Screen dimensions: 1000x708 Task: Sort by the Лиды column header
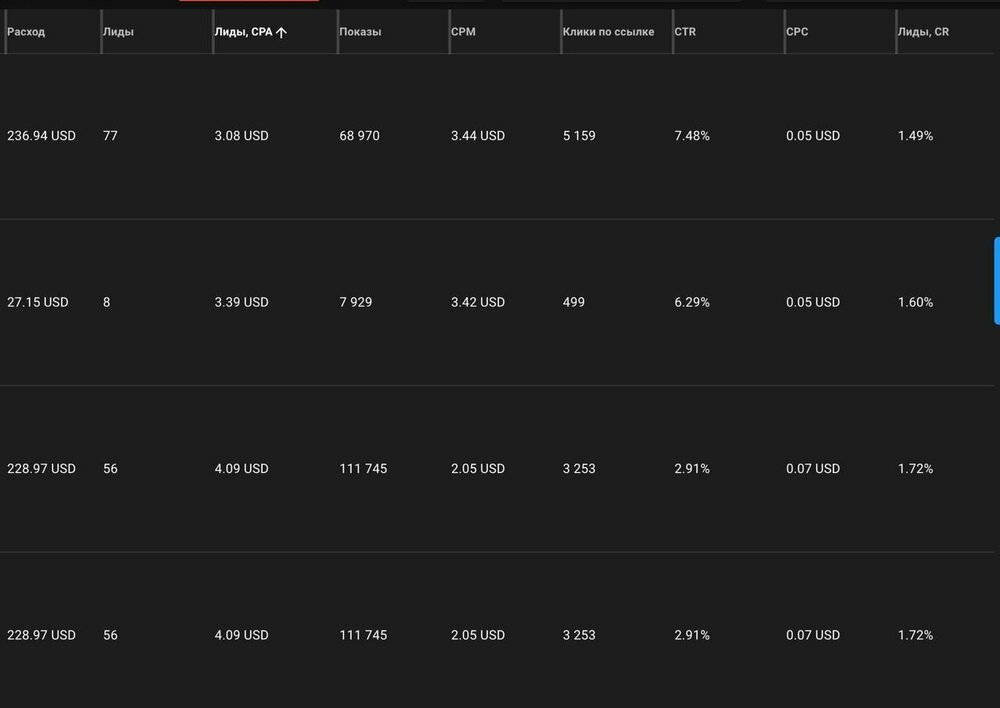(119, 32)
